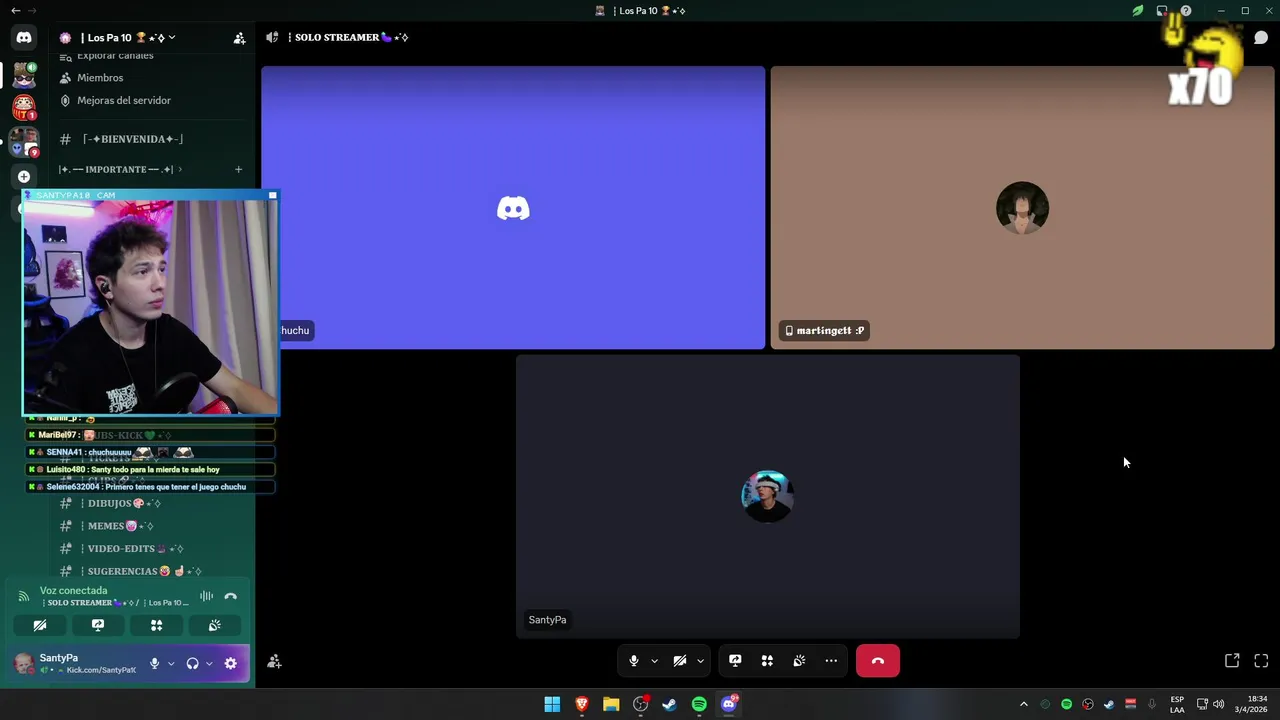
Task: Open Steam from the taskbar
Action: pyautogui.click(x=669, y=704)
